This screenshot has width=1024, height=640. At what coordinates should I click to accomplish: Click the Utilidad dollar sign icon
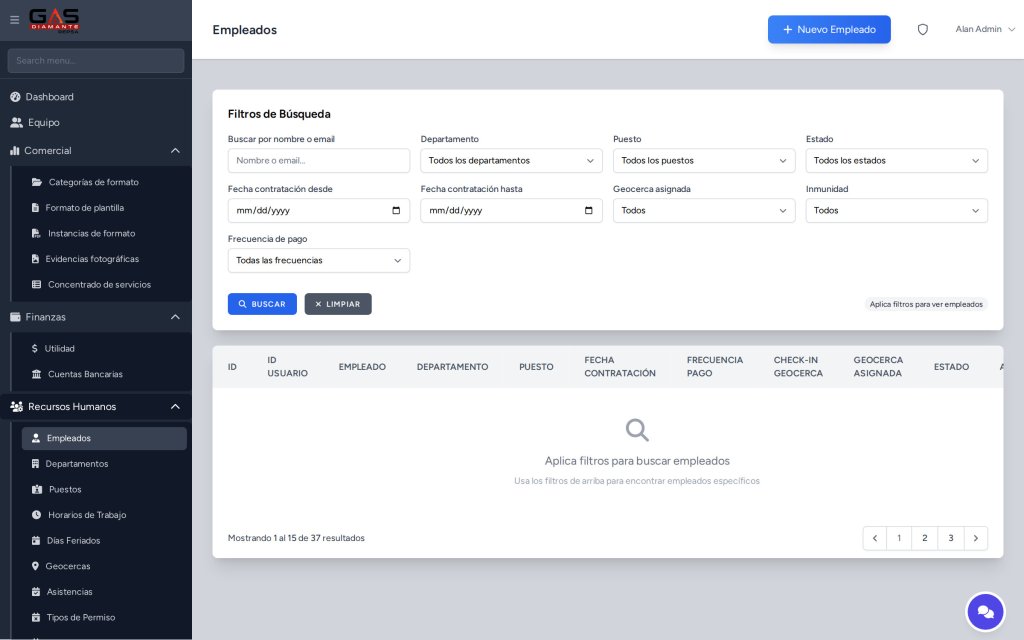pyautogui.click(x=35, y=349)
